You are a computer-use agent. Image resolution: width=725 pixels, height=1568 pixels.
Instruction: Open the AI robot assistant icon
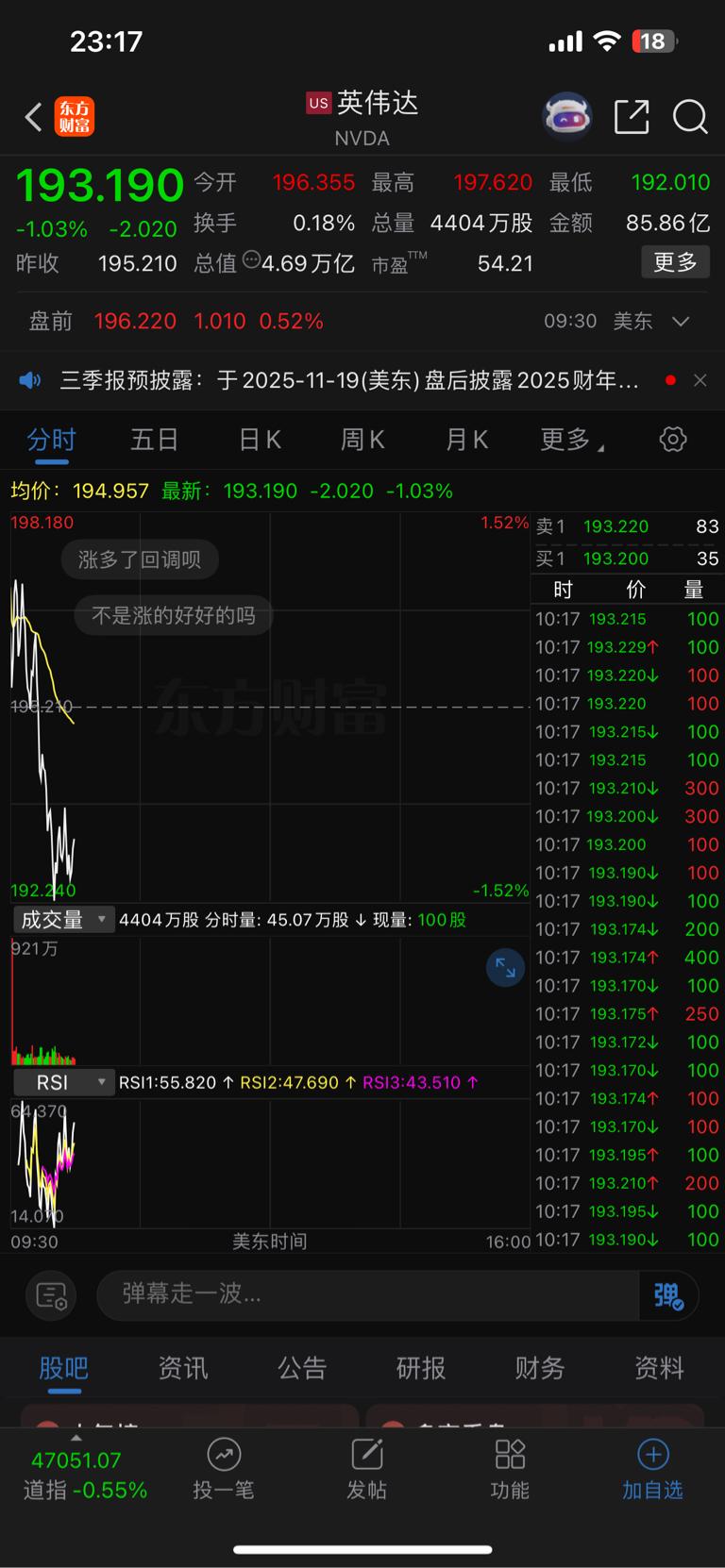[567, 117]
